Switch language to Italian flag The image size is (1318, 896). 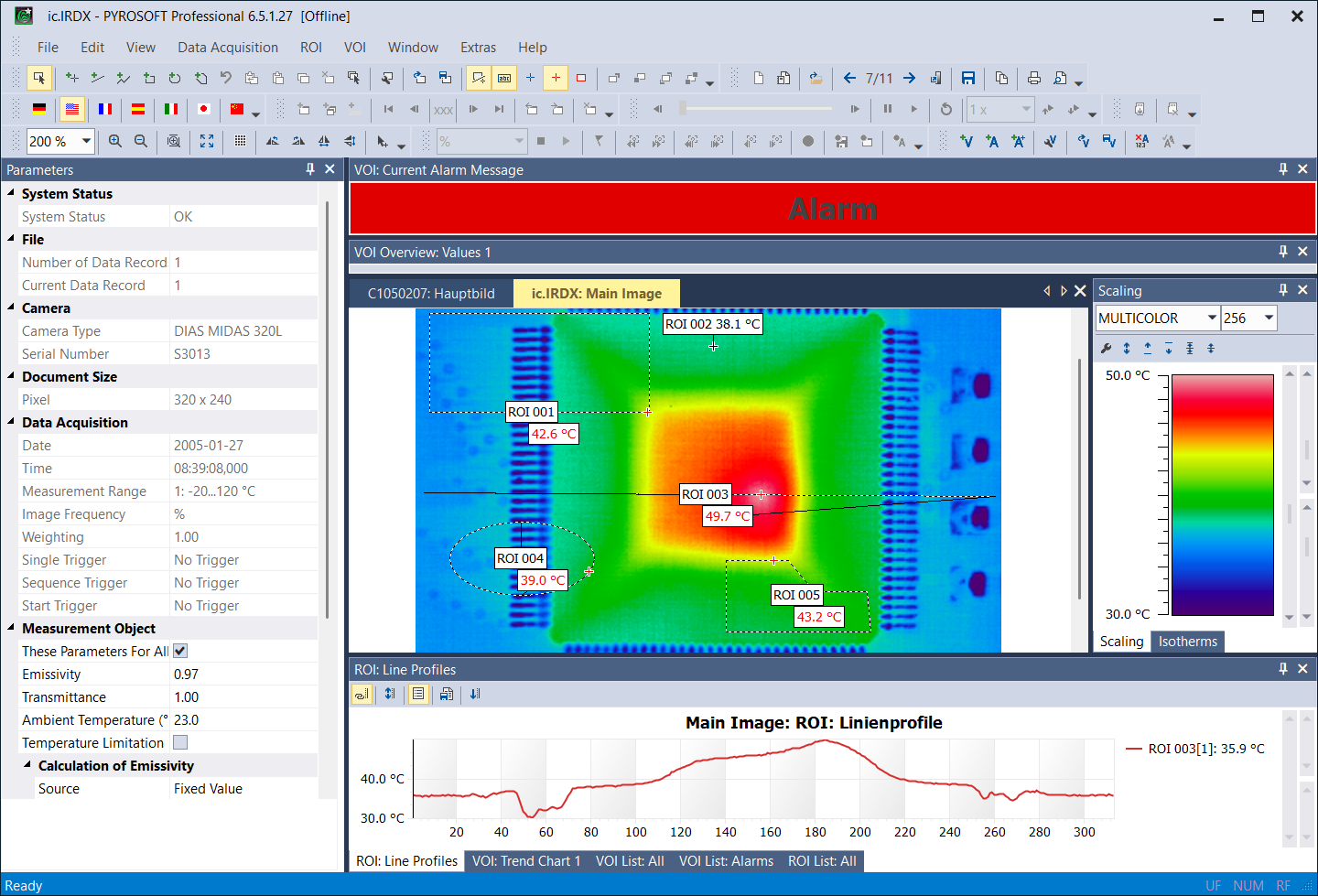171,109
